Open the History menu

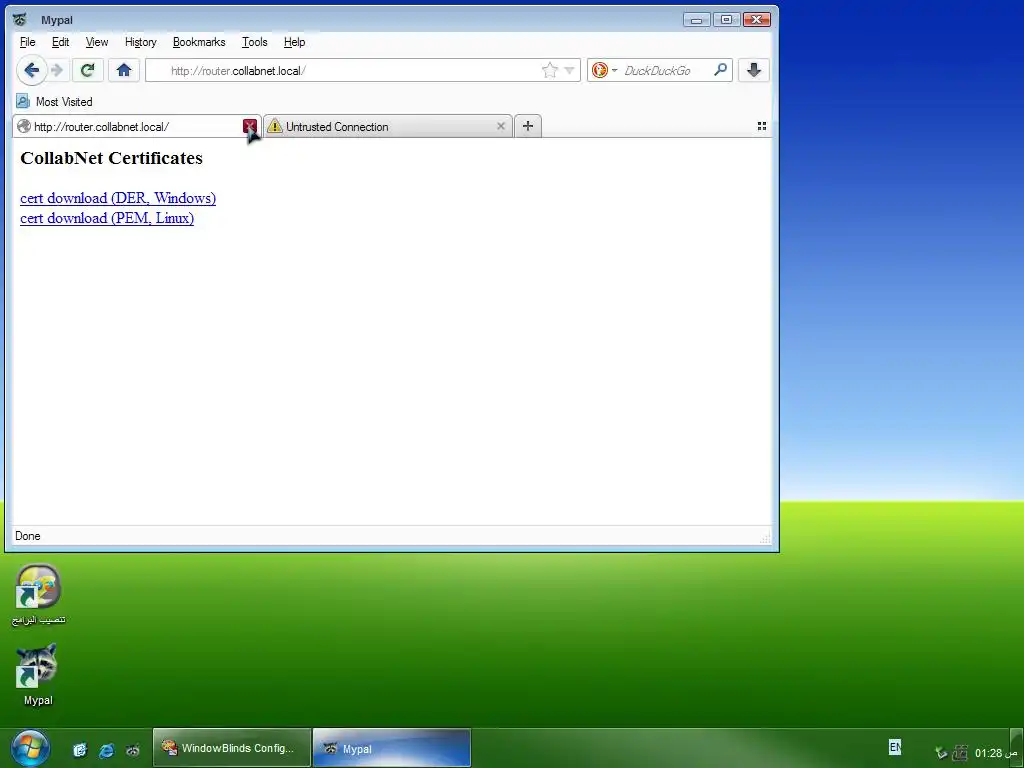[x=140, y=42]
